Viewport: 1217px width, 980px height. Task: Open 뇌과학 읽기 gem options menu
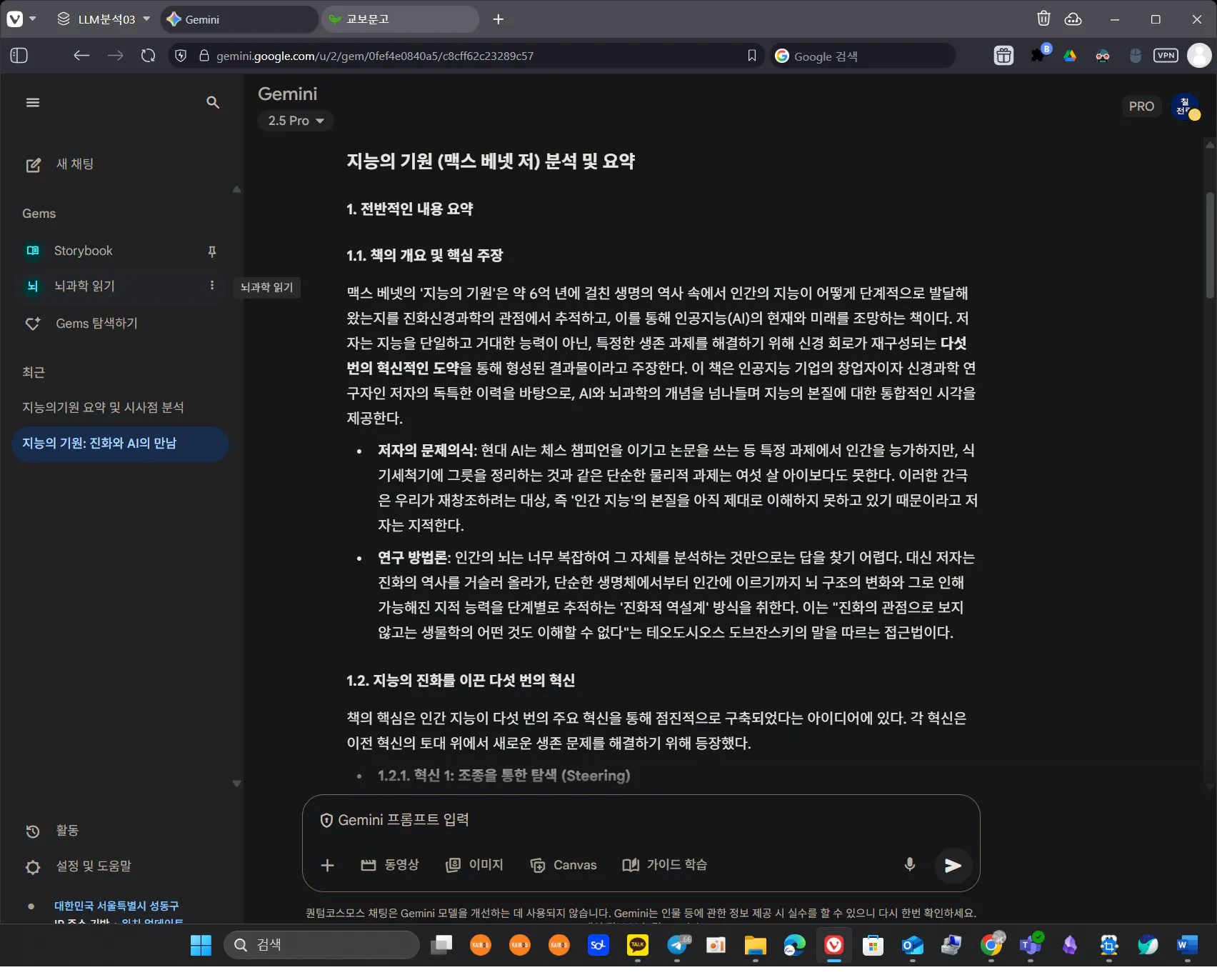[212, 286]
